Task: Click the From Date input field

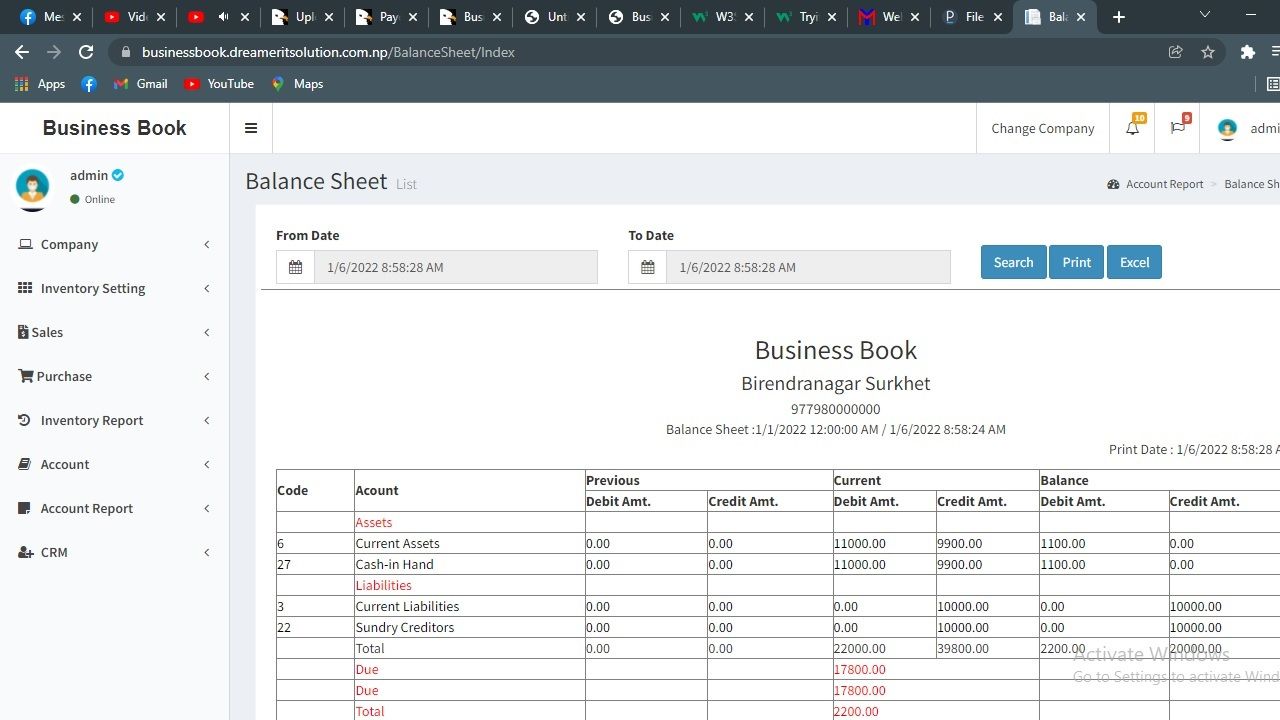Action: tap(455, 267)
